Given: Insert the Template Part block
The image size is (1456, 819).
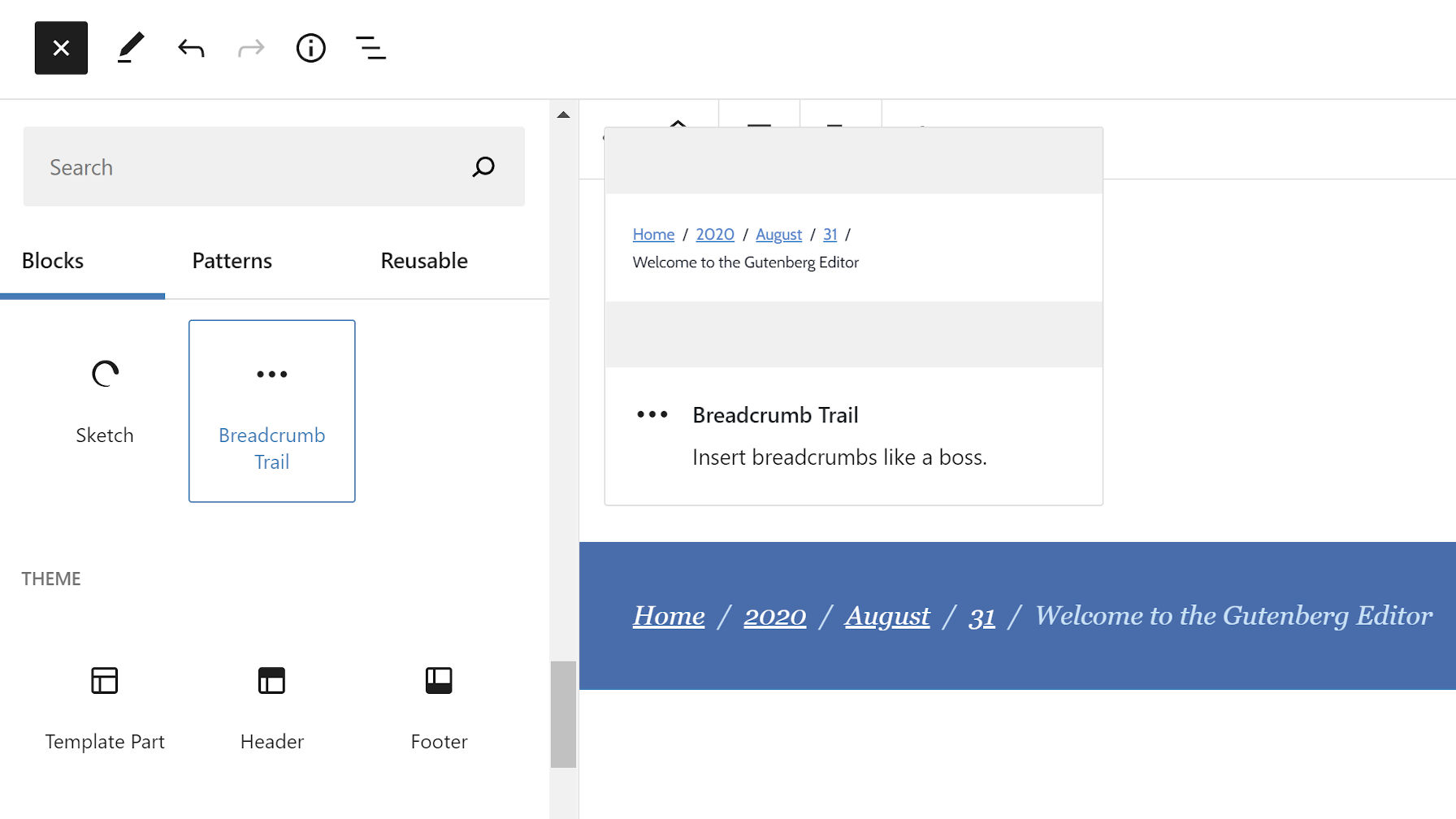Looking at the screenshot, I should point(104,707).
